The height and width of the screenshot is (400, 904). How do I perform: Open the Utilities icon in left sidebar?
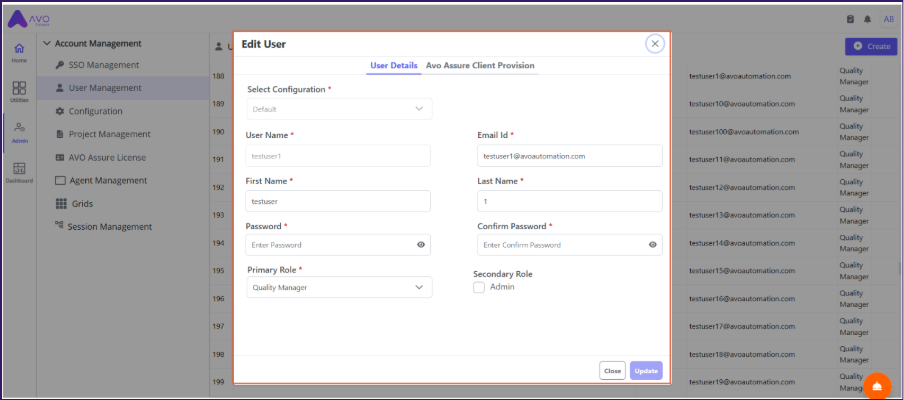point(19,92)
